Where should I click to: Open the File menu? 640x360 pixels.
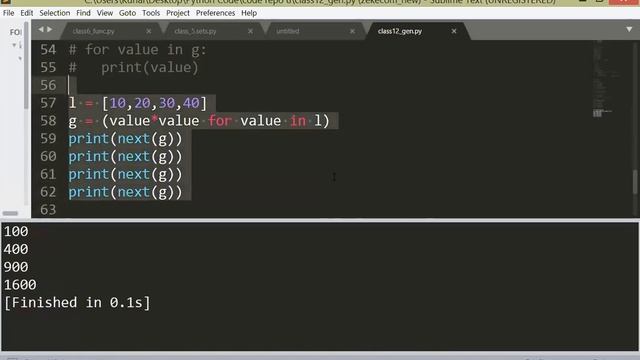click(x=8, y=13)
